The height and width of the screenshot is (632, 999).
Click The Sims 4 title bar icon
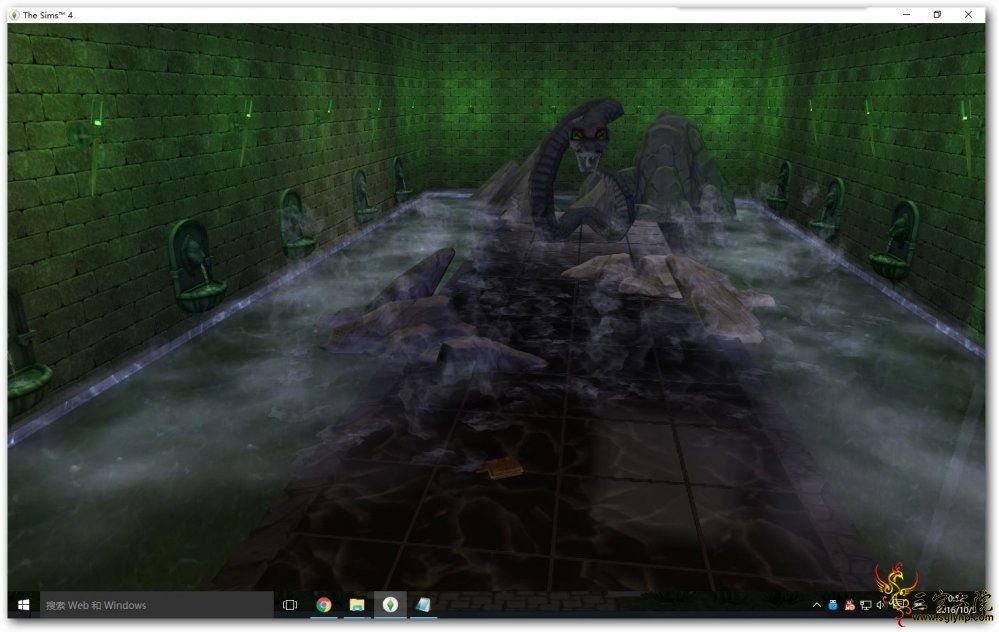click(15, 15)
